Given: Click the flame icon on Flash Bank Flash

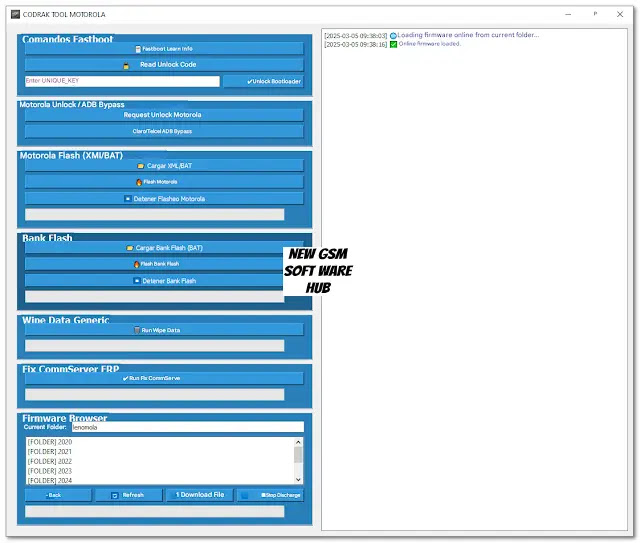Looking at the screenshot, I should pos(136,265).
